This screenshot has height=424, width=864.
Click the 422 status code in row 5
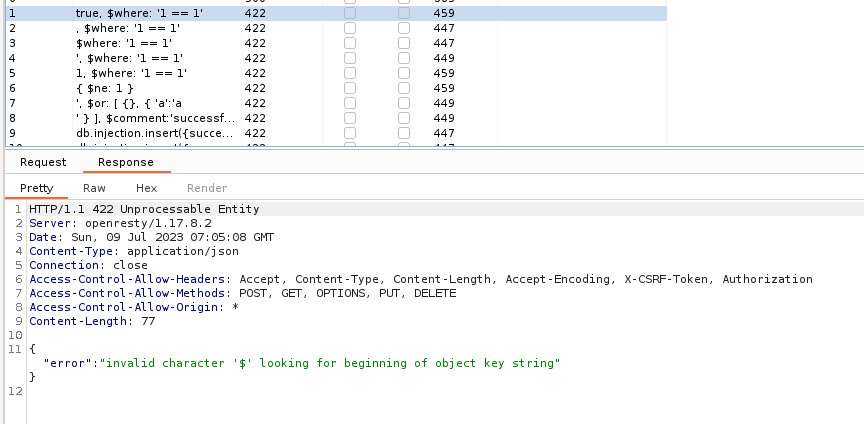click(254, 74)
